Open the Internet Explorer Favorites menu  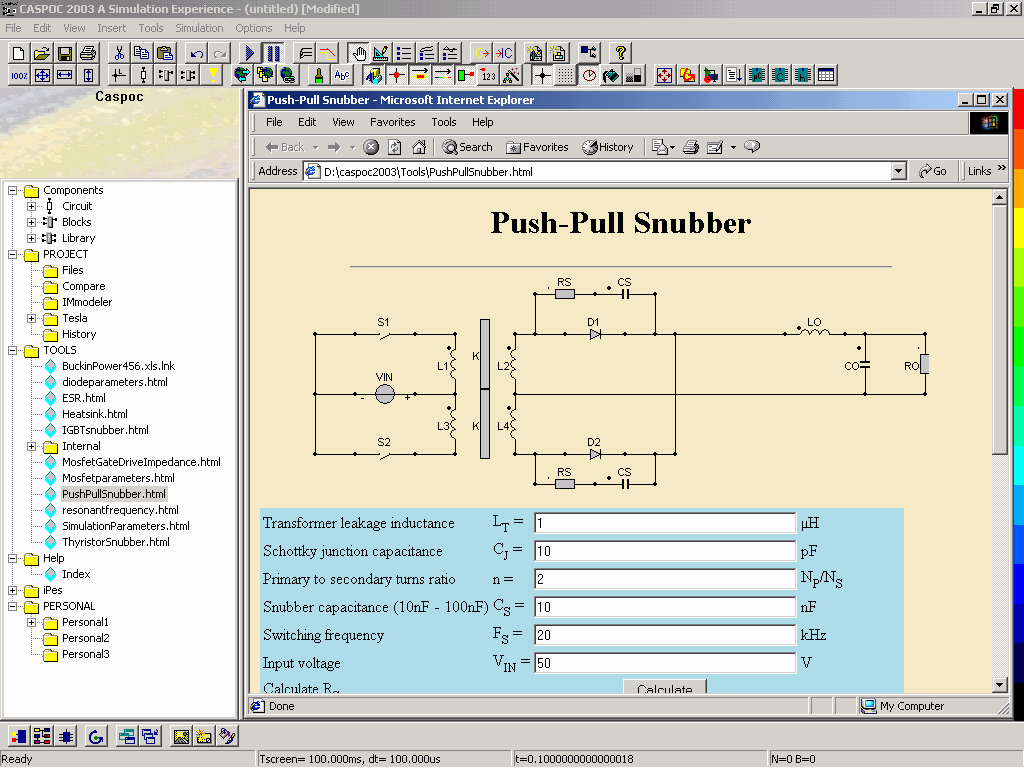[x=392, y=122]
